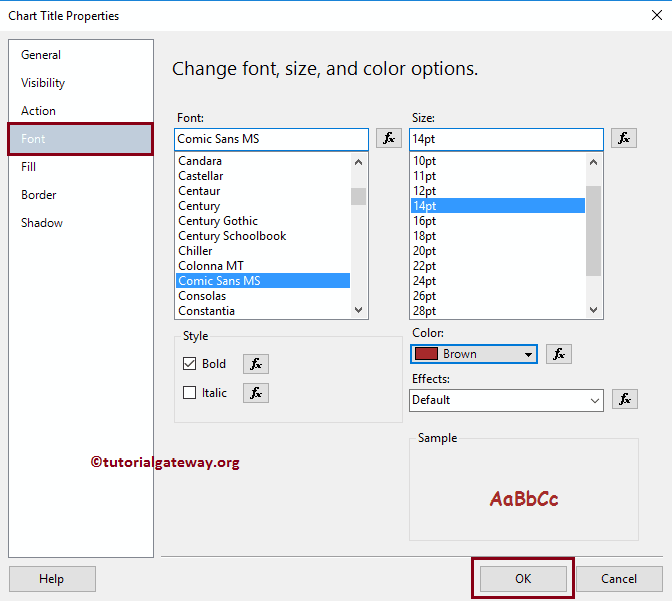Select Centaur font from list
The height and width of the screenshot is (601, 672).
click(x=263, y=191)
